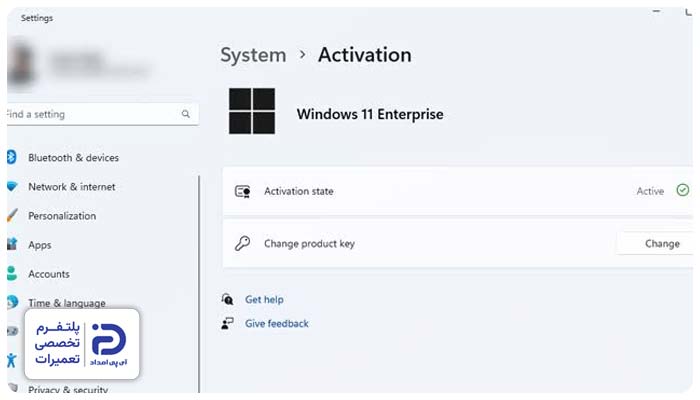
Task: Click the sidebar vertical scrollbar
Action: (199, 284)
